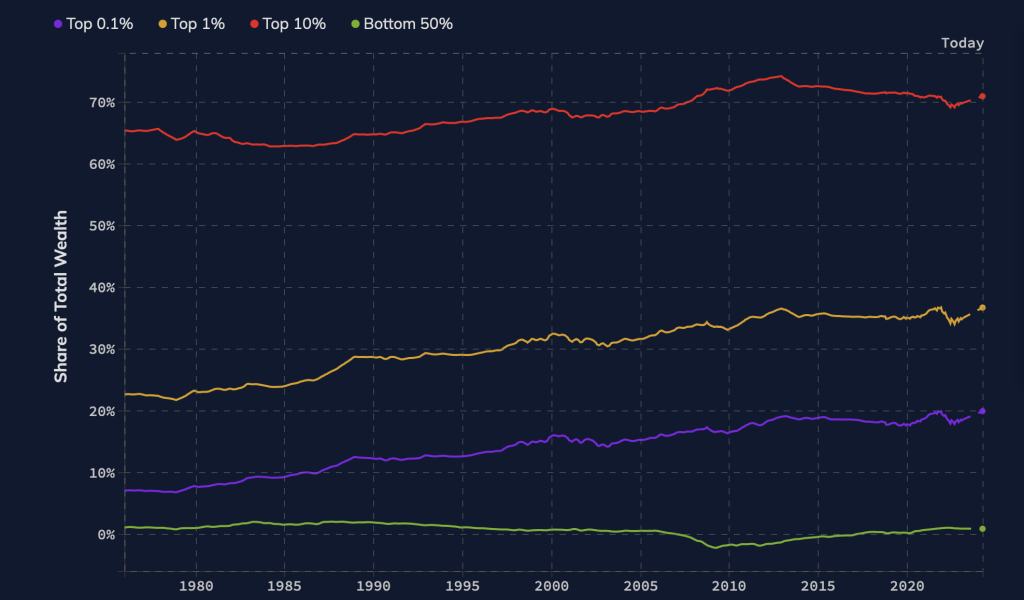Select the purple Today endpoint marker
The width and height of the screenshot is (1024, 600).
click(982, 411)
